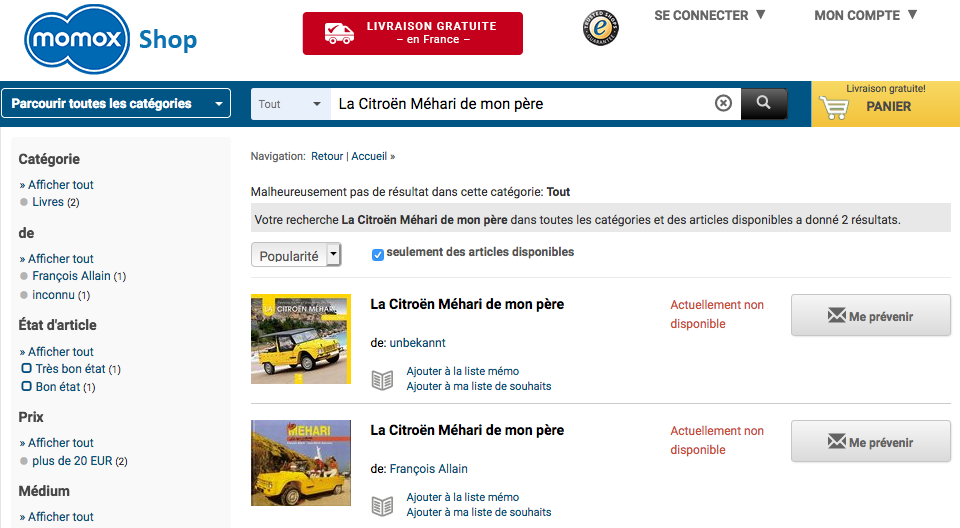960x528 pixels.
Task: Click the PANIER label in the cart button
Action: (x=888, y=107)
